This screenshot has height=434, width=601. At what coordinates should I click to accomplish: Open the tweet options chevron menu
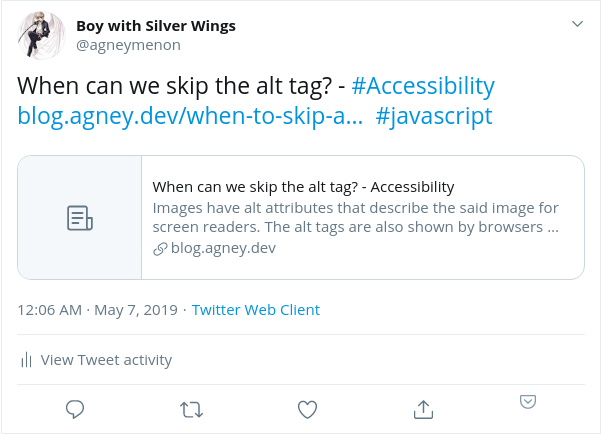click(577, 24)
